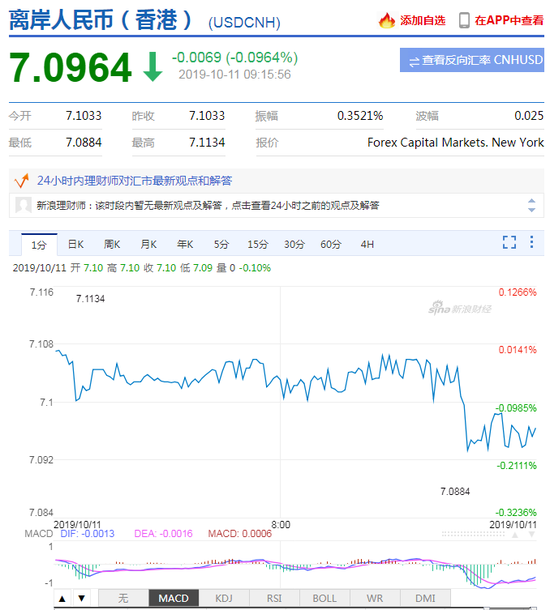
Task: Switch to the 日K chart tab
Action: [x=75, y=244]
